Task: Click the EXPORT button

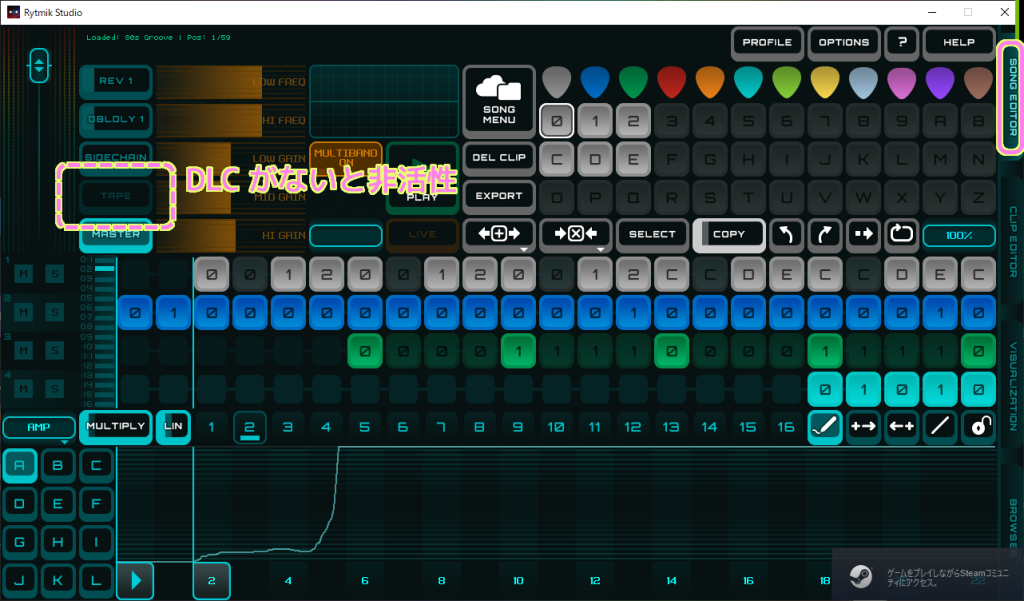Action: pyautogui.click(x=499, y=196)
